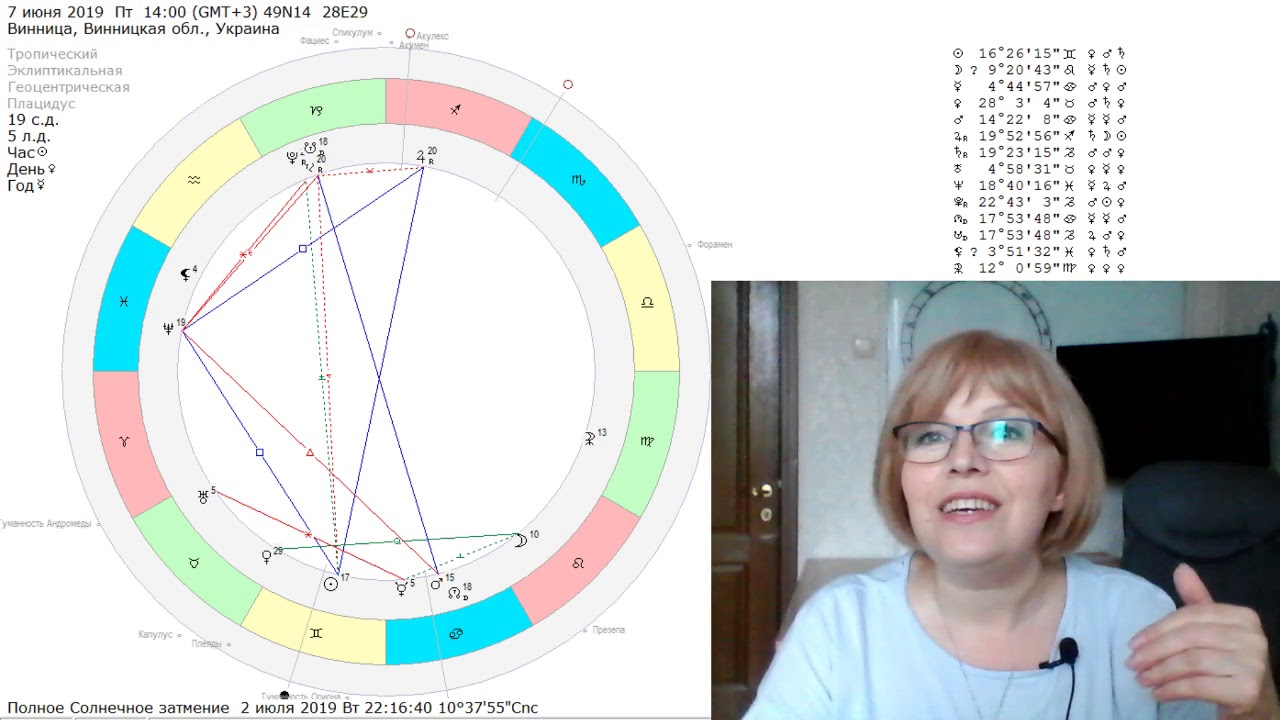Select the Pluto glyph near Capricorn
Image resolution: width=1280 pixels, height=720 pixels.
click(293, 157)
